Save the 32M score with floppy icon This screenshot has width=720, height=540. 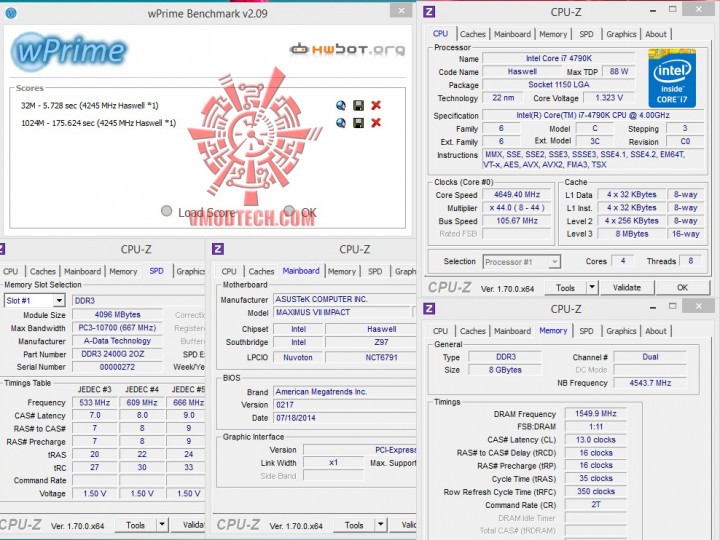pos(358,106)
